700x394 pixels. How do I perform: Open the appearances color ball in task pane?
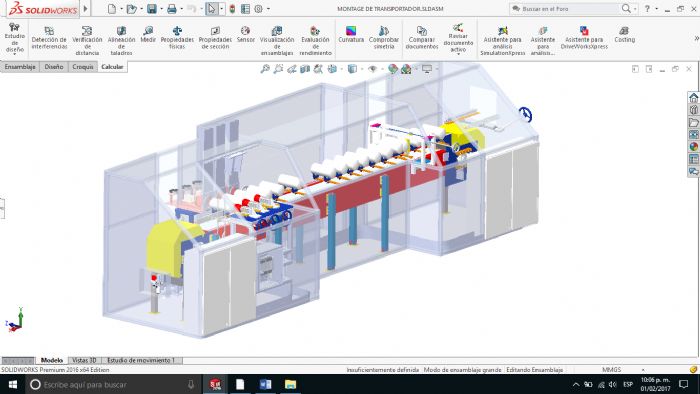(x=693, y=147)
